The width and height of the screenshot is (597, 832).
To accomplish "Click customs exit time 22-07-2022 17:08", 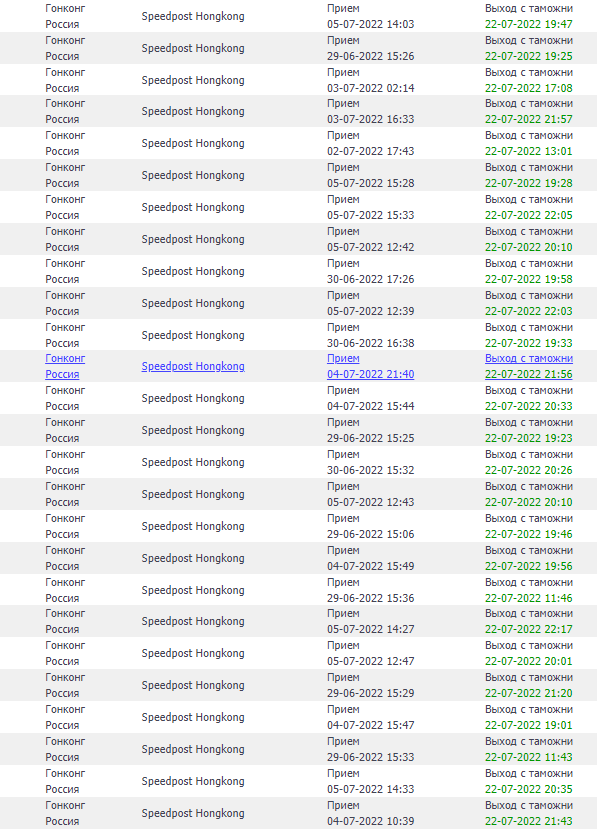I will tap(529, 88).
